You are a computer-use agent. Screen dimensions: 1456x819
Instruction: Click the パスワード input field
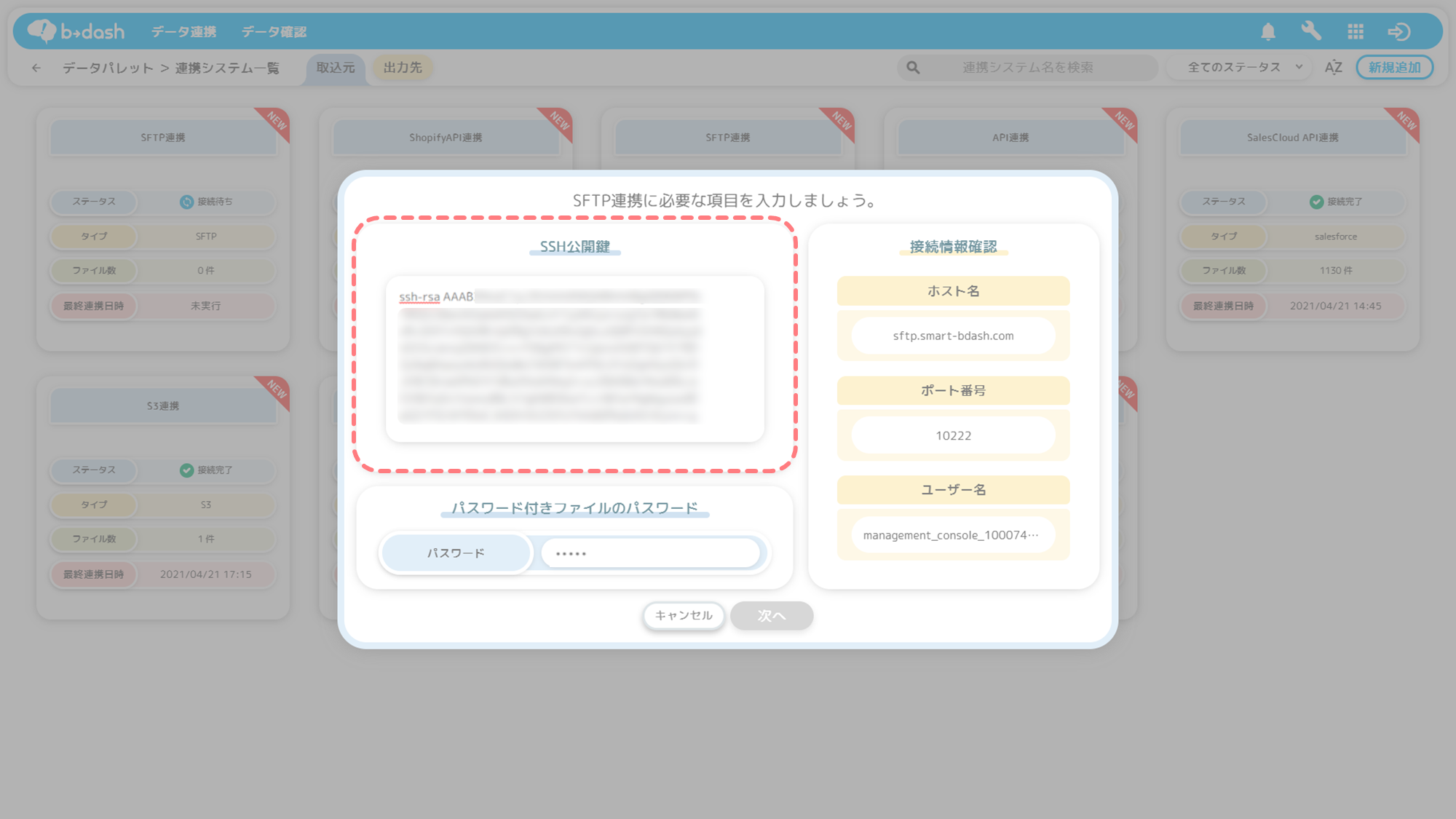click(x=650, y=553)
